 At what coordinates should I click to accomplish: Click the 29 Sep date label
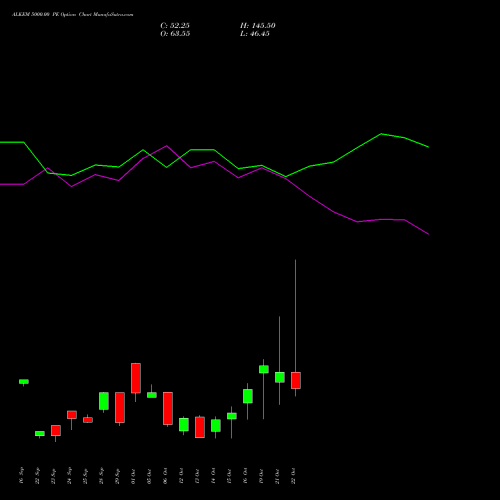point(118,476)
